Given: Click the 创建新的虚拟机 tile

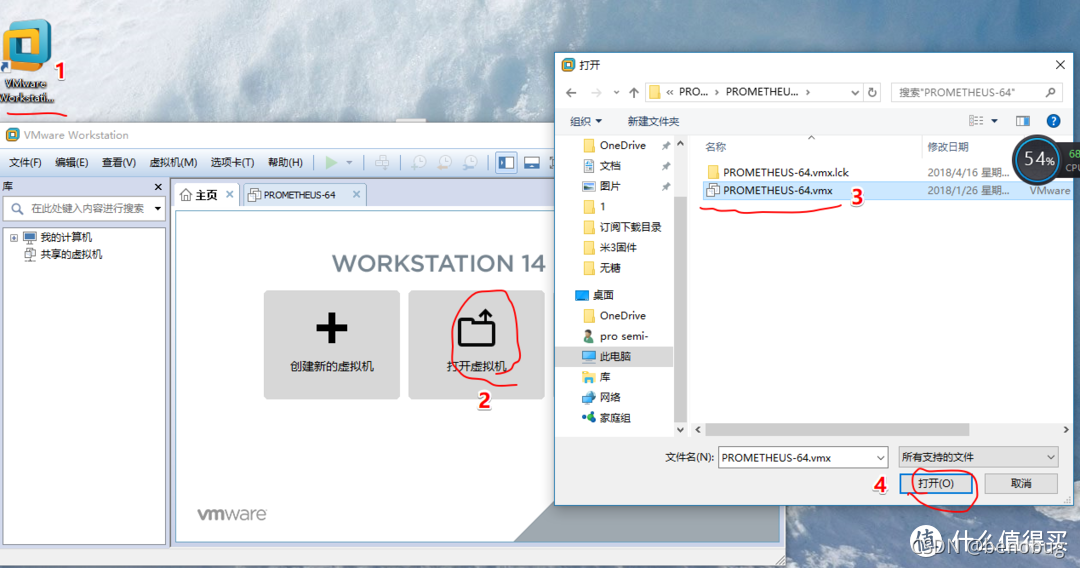Looking at the screenshot, I should point(331,344).
